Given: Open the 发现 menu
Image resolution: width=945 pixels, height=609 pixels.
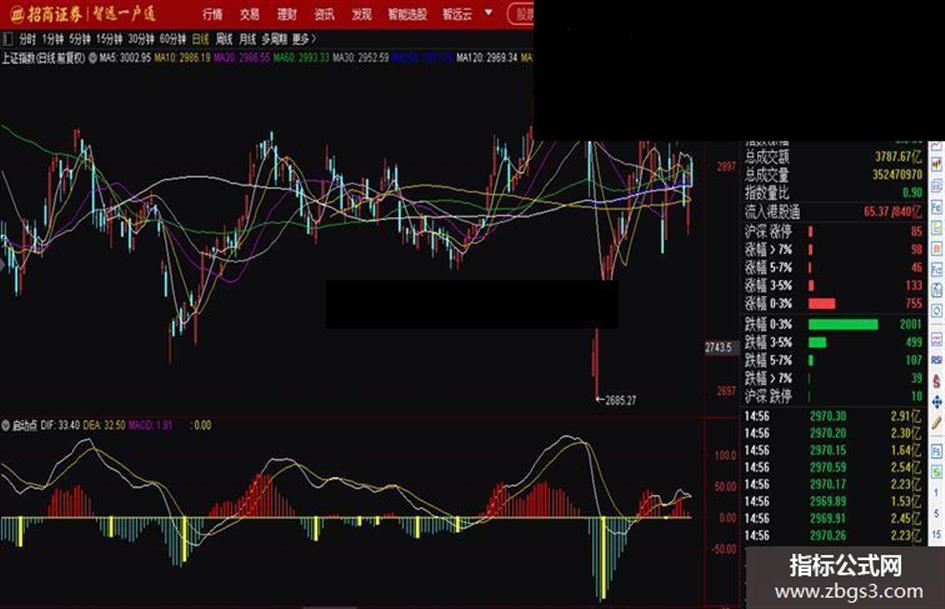Looking at the screenshot, I should pyautogui.click(x=362, y=14).
